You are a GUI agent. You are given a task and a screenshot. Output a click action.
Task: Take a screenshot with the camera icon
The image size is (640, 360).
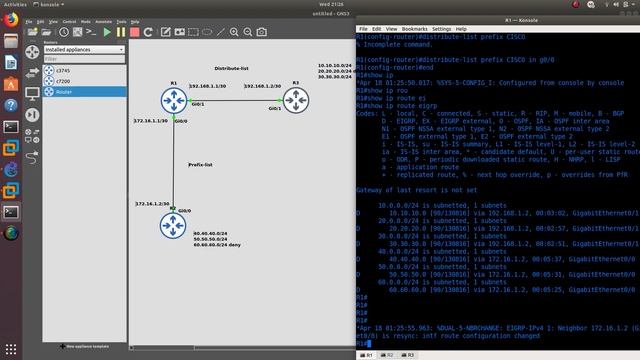(262, 32)
